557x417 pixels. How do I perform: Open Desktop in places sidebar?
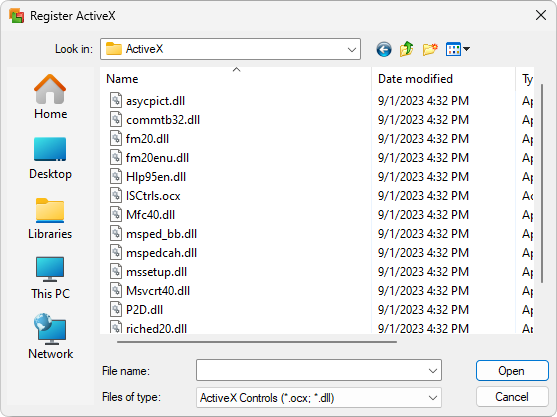point(50,158)
